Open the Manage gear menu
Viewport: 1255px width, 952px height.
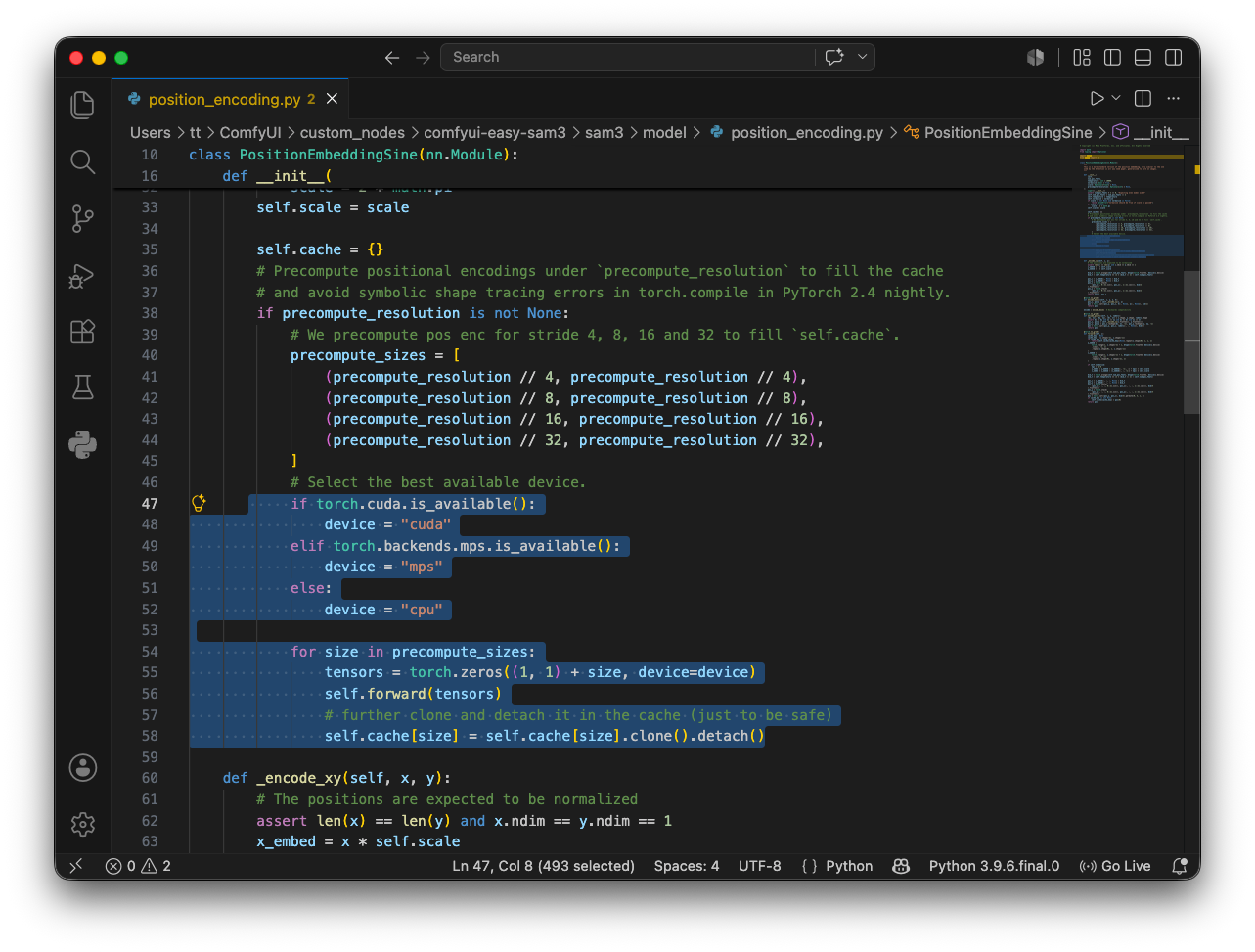tap(83, 824)
